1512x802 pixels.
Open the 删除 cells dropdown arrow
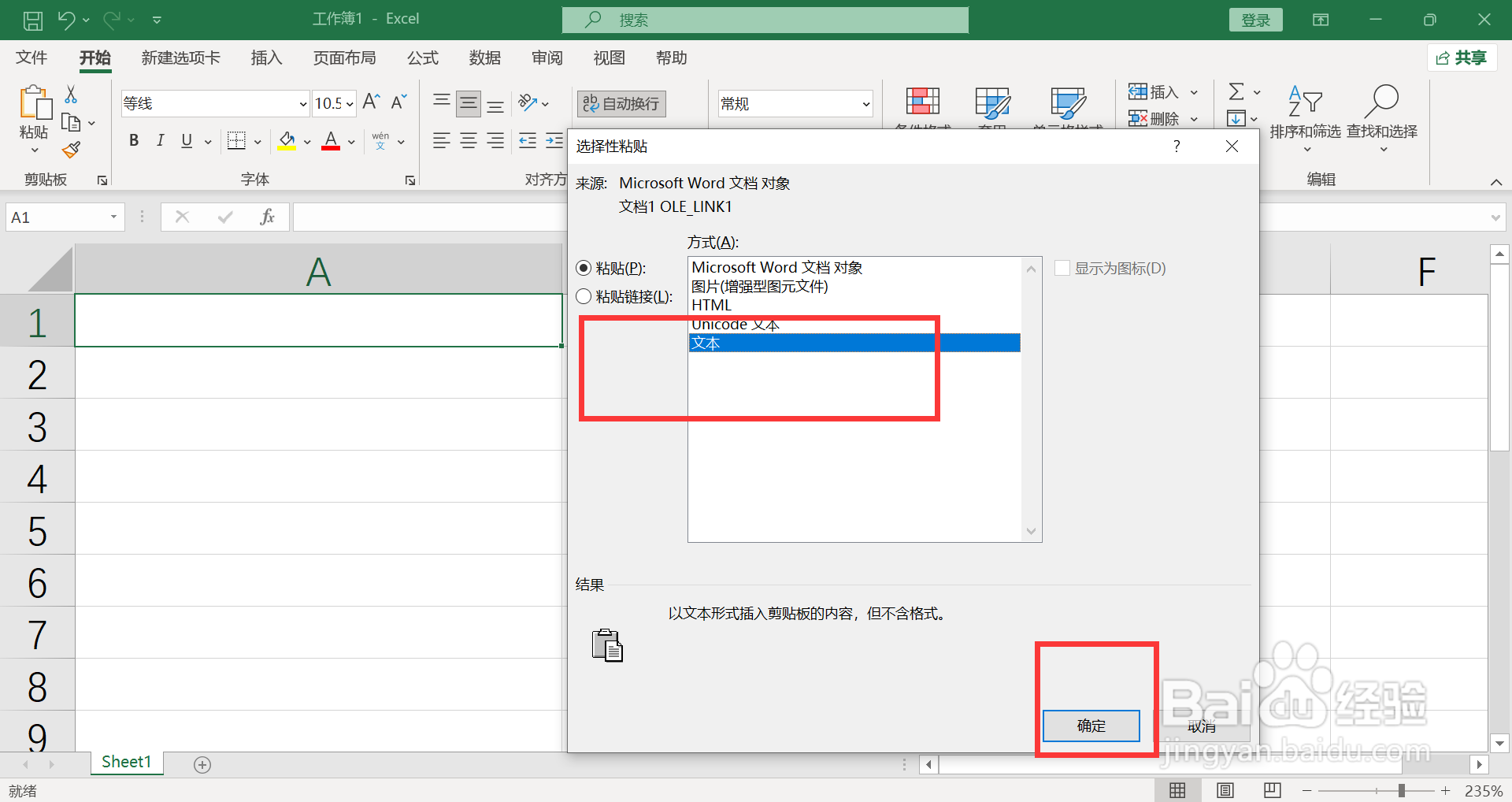click(1194, 119)
